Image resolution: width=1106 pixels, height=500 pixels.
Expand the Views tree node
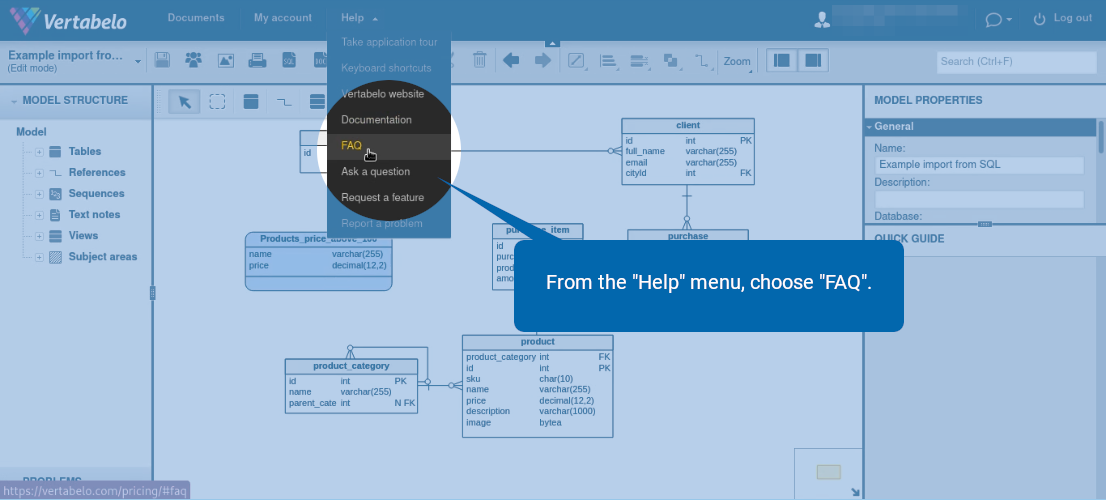[x=40, y=237]
